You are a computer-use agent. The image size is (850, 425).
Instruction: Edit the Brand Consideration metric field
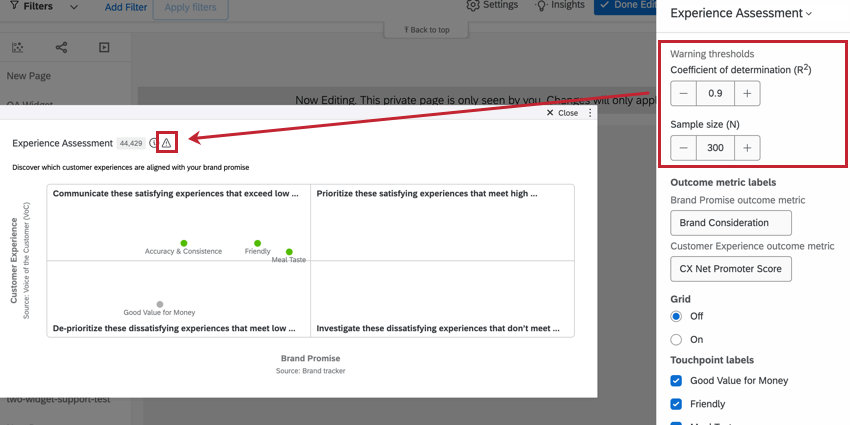click(730, 223)
